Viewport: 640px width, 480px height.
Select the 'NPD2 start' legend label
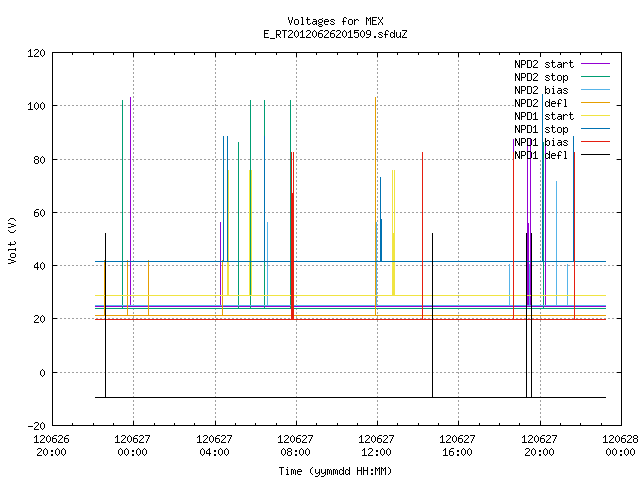(x=544, y=64)
